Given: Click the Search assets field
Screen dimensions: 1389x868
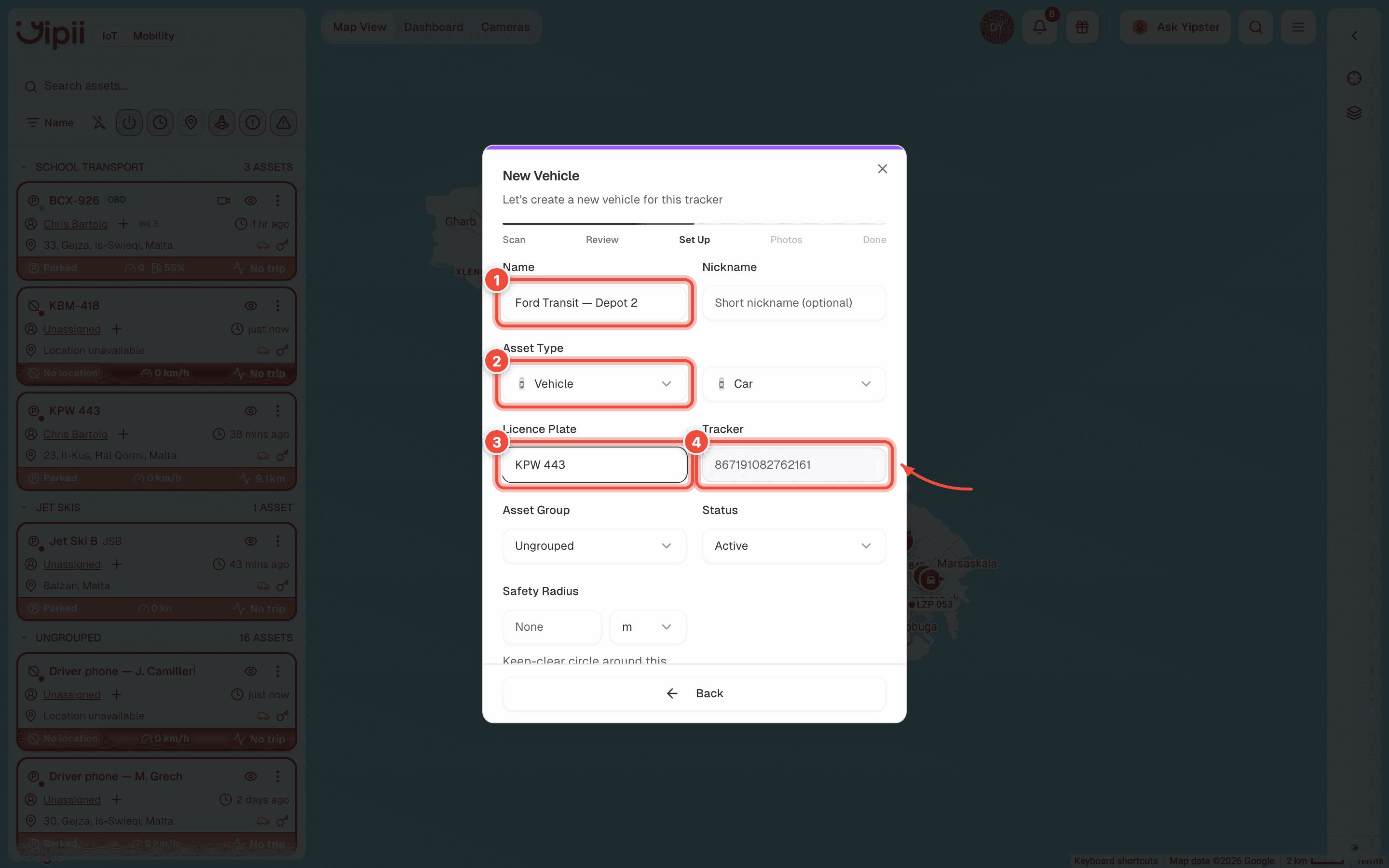Looking at the screenshot, I should pyautogui.click(x=157, y=86).
